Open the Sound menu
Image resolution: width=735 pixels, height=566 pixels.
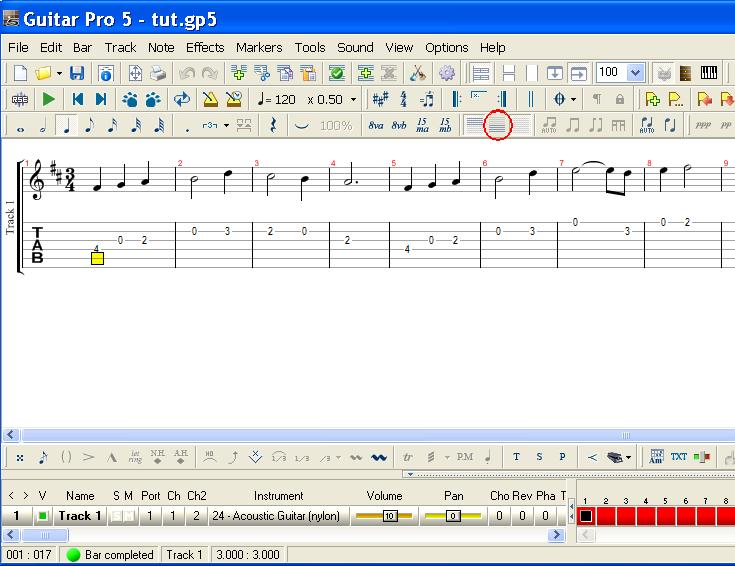pyautogui.click(x=355, y=47)
